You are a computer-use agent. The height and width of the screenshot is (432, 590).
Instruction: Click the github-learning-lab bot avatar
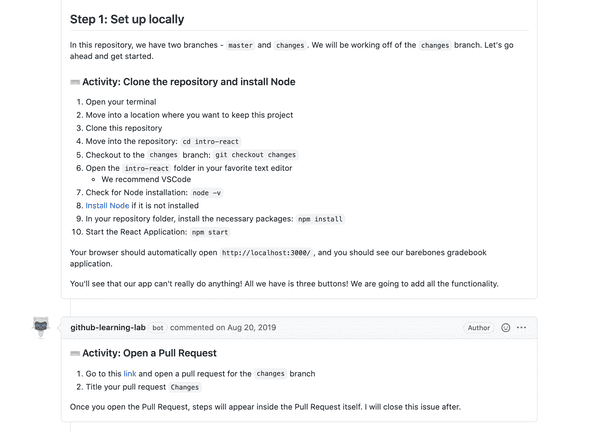pyautogui.click(x=41, y=327)
